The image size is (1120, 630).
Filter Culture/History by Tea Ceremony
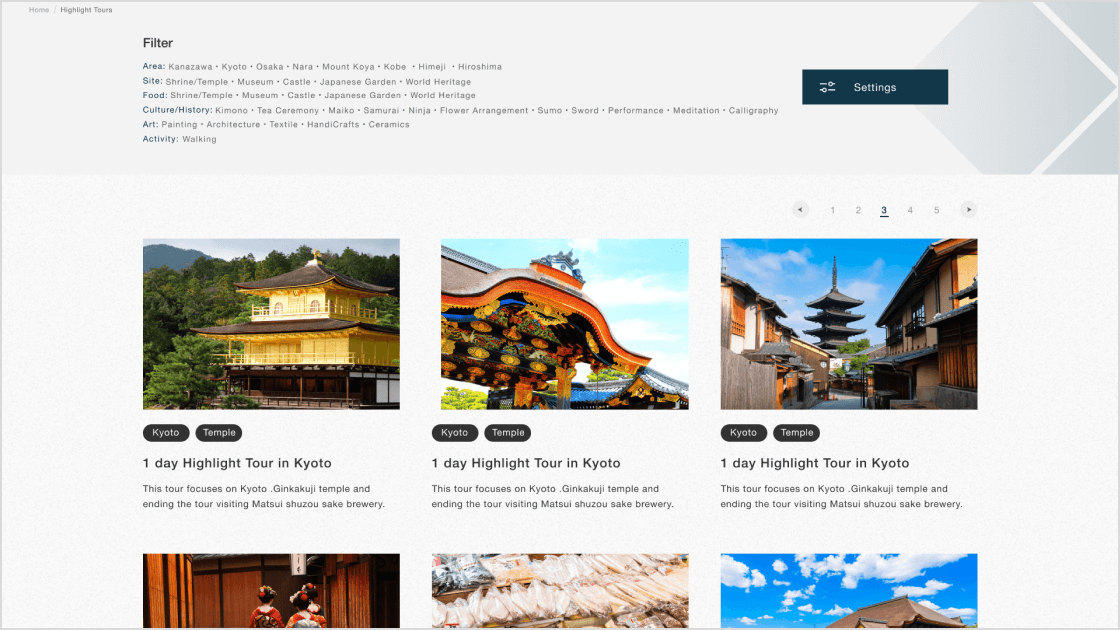pos(288,110)
